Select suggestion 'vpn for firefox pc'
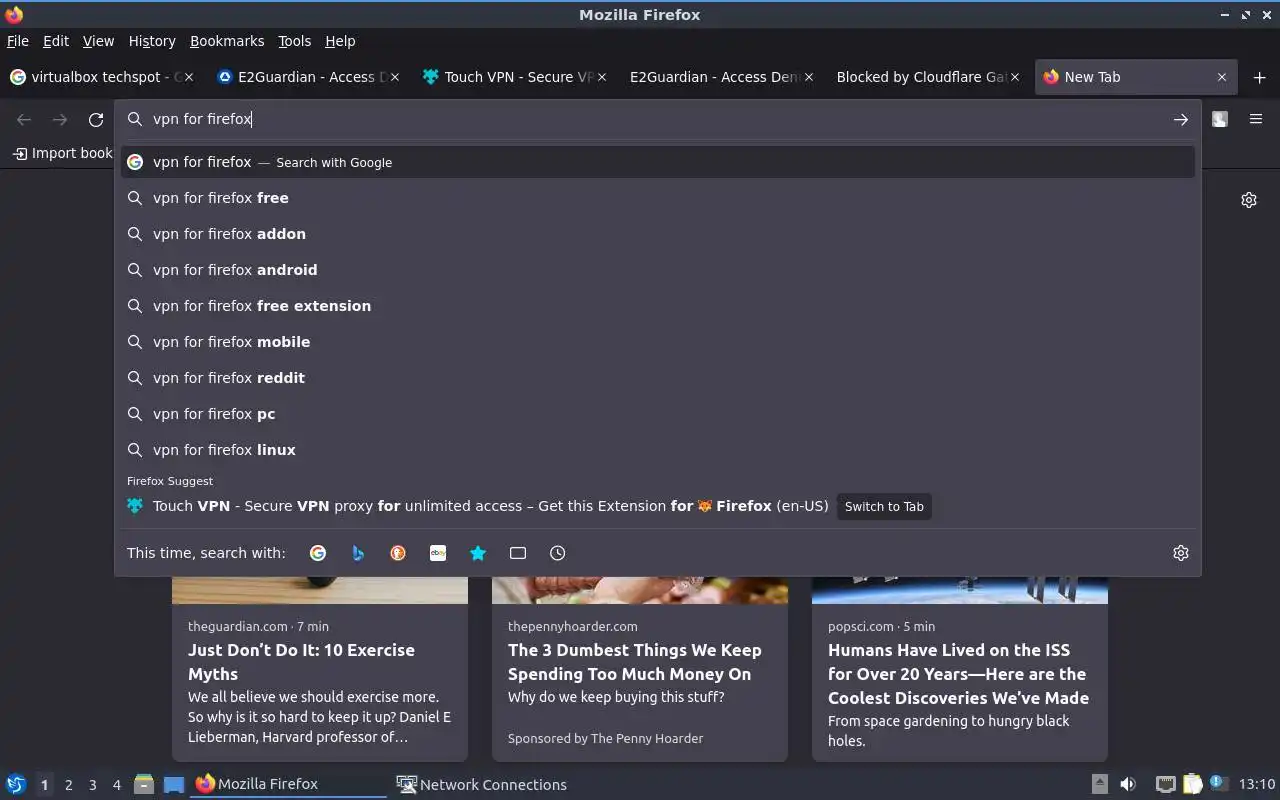1280x800 pixels. (x=658, y=414)
